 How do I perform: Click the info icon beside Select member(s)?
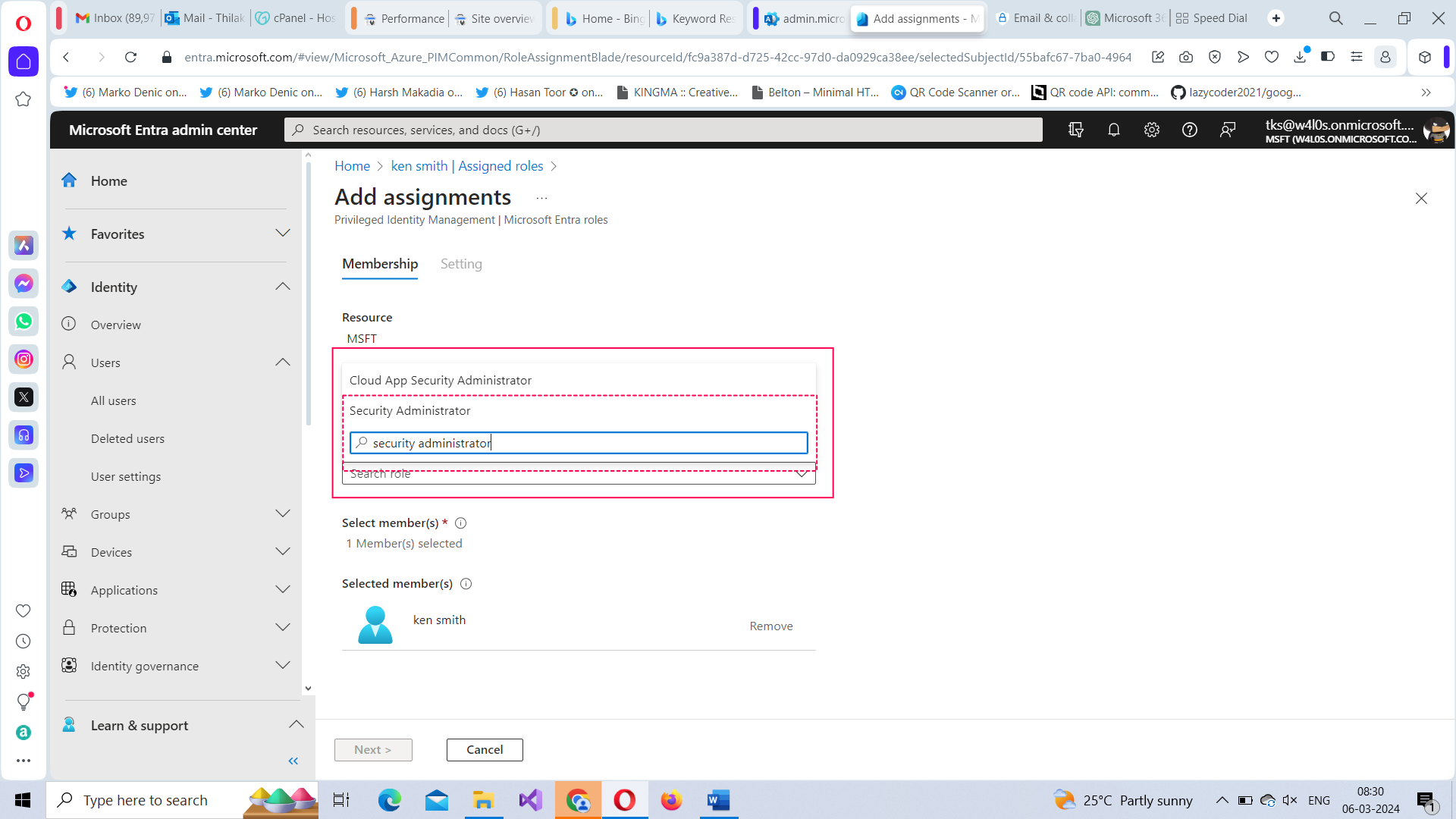click(460, 522)
